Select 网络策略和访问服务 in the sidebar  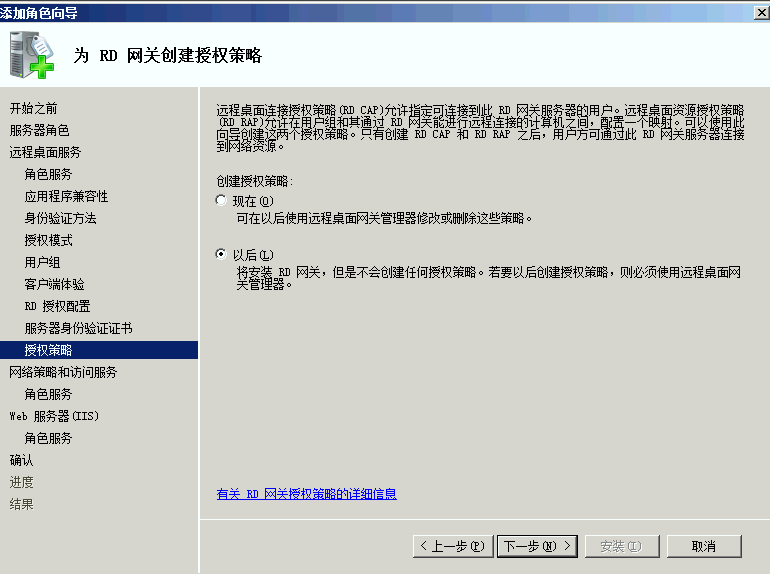coord(63,372)
